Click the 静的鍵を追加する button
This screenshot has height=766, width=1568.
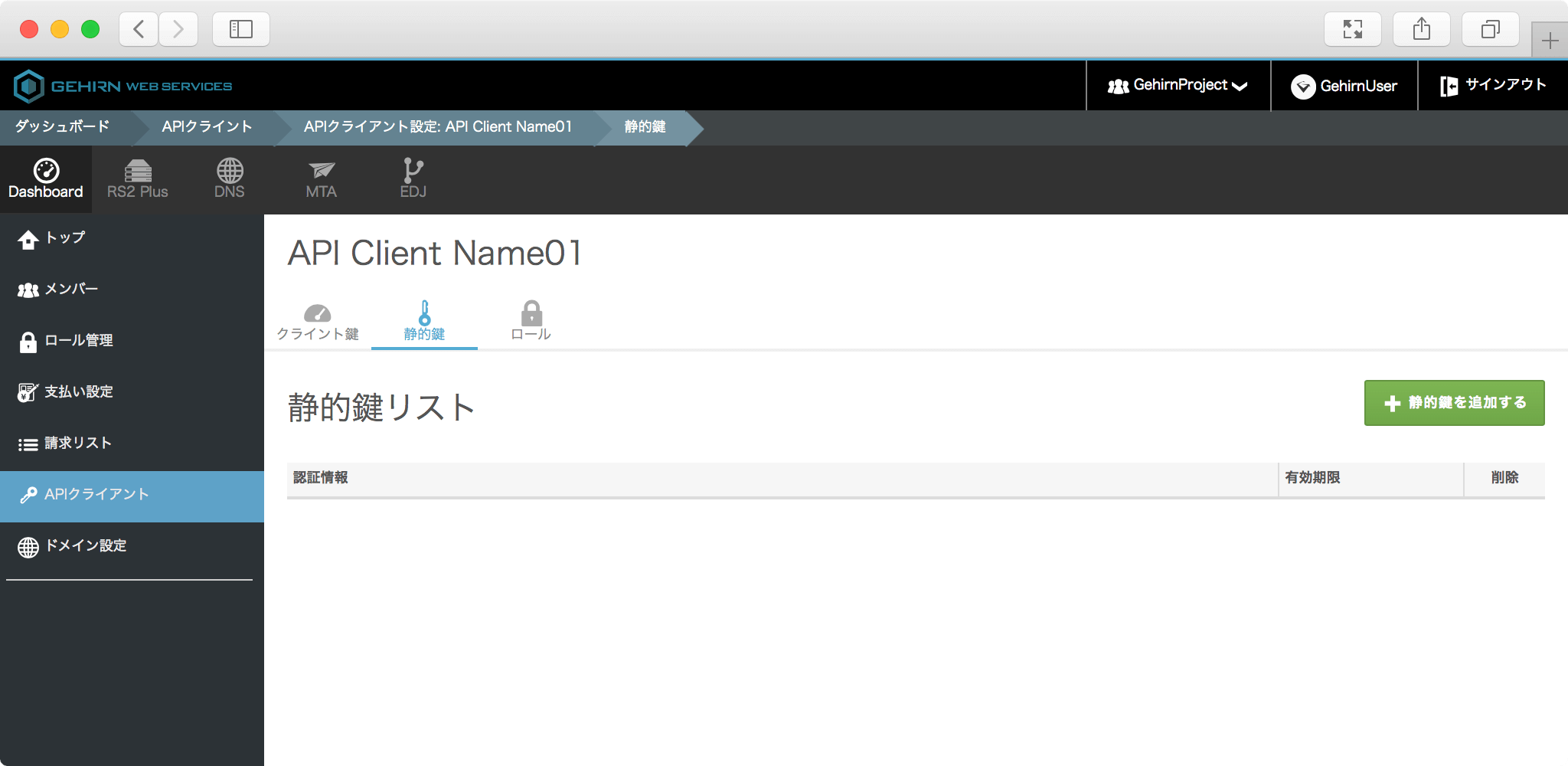[x=1454, y=403]
